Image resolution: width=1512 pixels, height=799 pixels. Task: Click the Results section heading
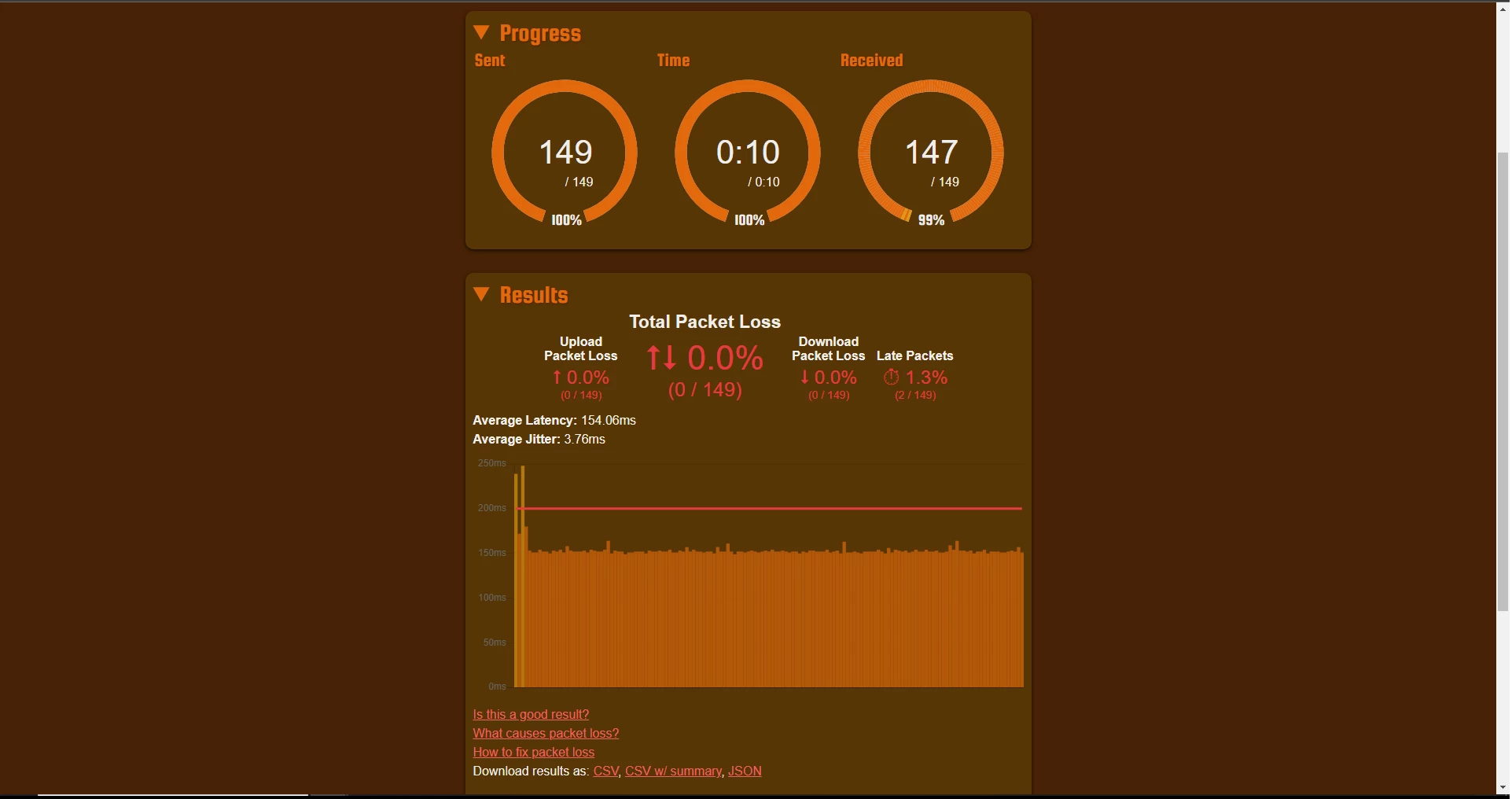pyautogui.click(x=534, y=295)
